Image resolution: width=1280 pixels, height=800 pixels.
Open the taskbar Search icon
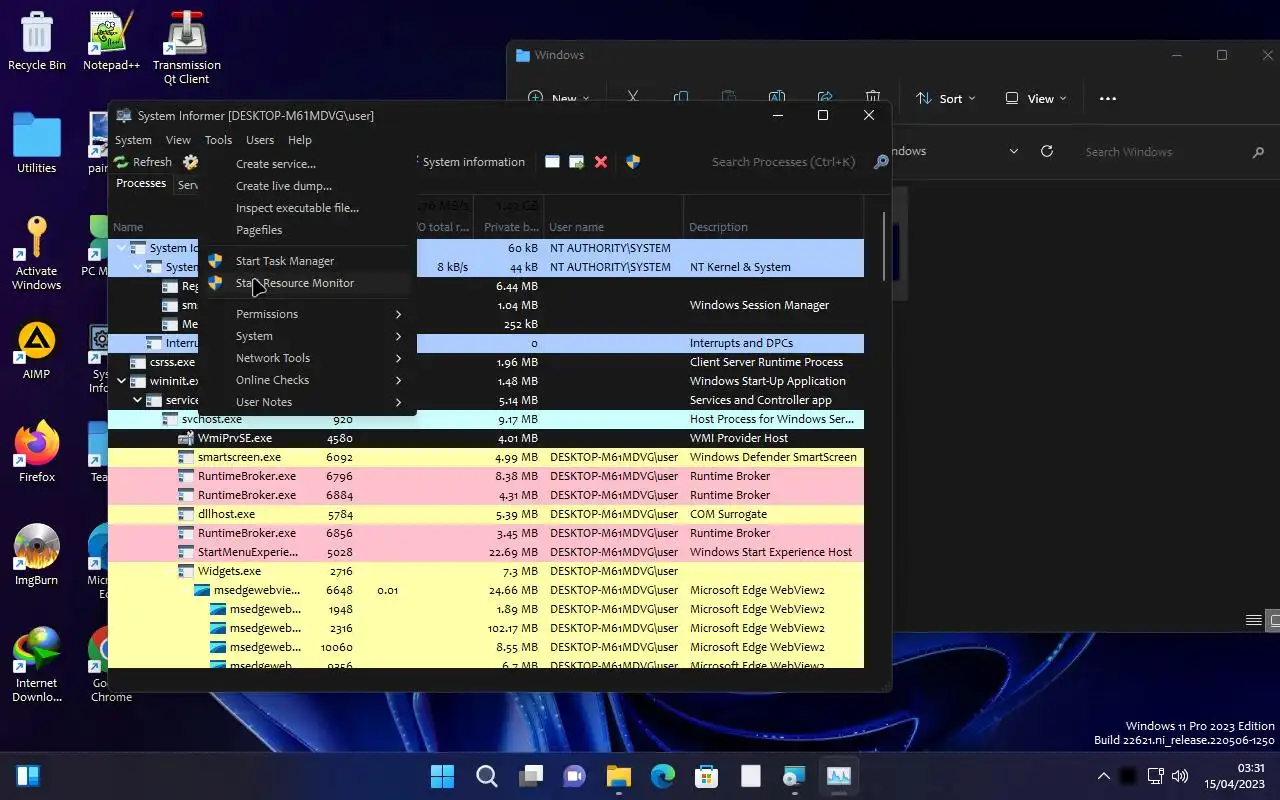pyautogui.click(x=486, y=776)
